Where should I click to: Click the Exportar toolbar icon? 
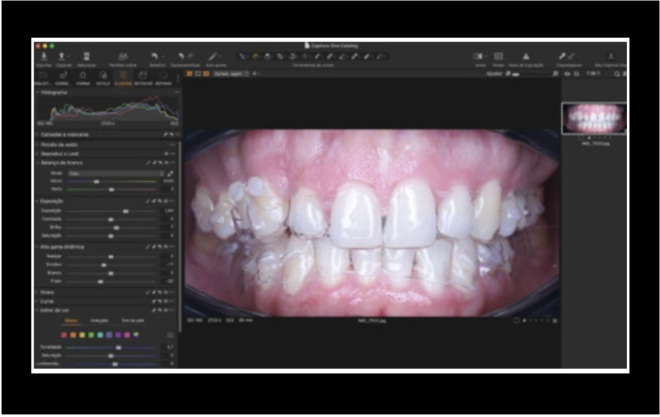click(x=61, y=56)
